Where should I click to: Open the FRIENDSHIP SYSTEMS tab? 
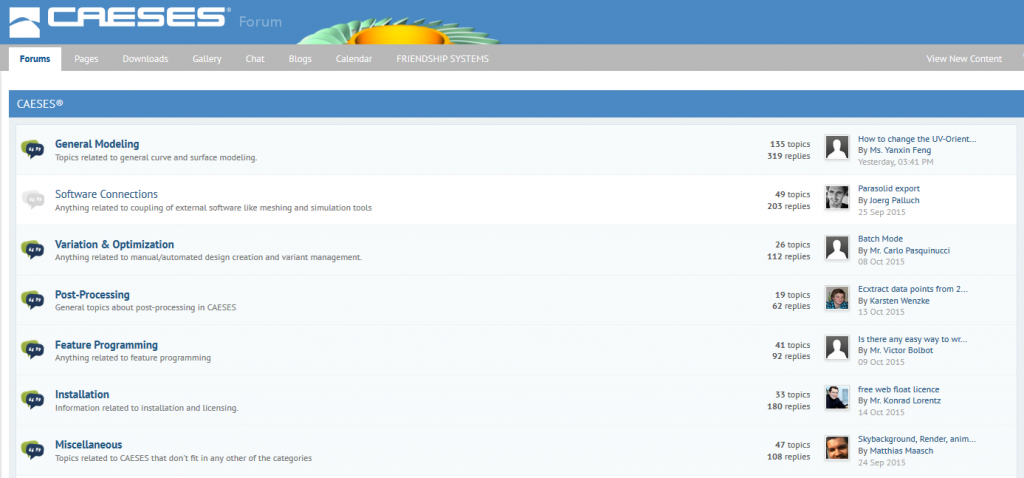pyautogui.click(x=442, y=59)
